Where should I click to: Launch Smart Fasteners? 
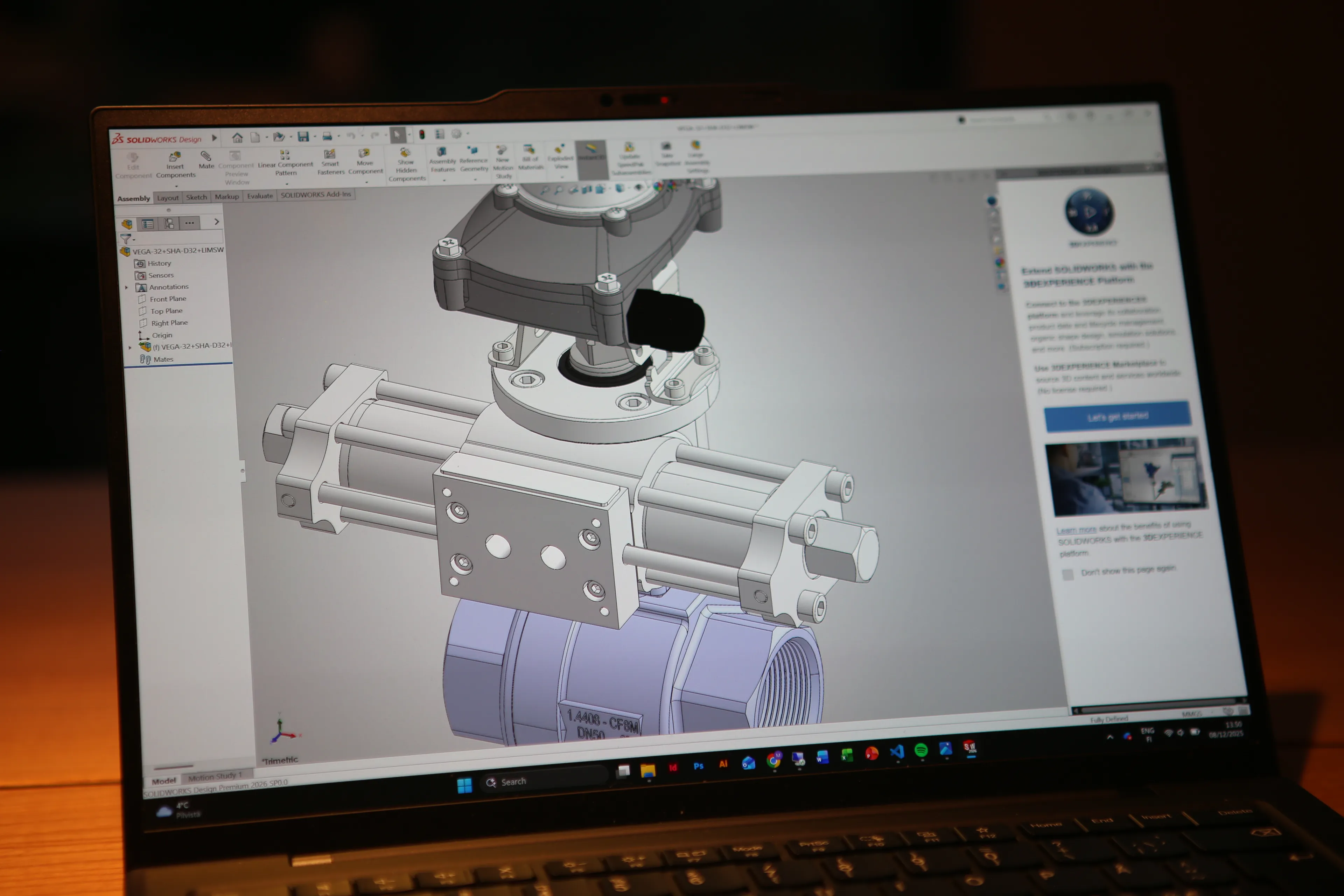tap(330, 160)
